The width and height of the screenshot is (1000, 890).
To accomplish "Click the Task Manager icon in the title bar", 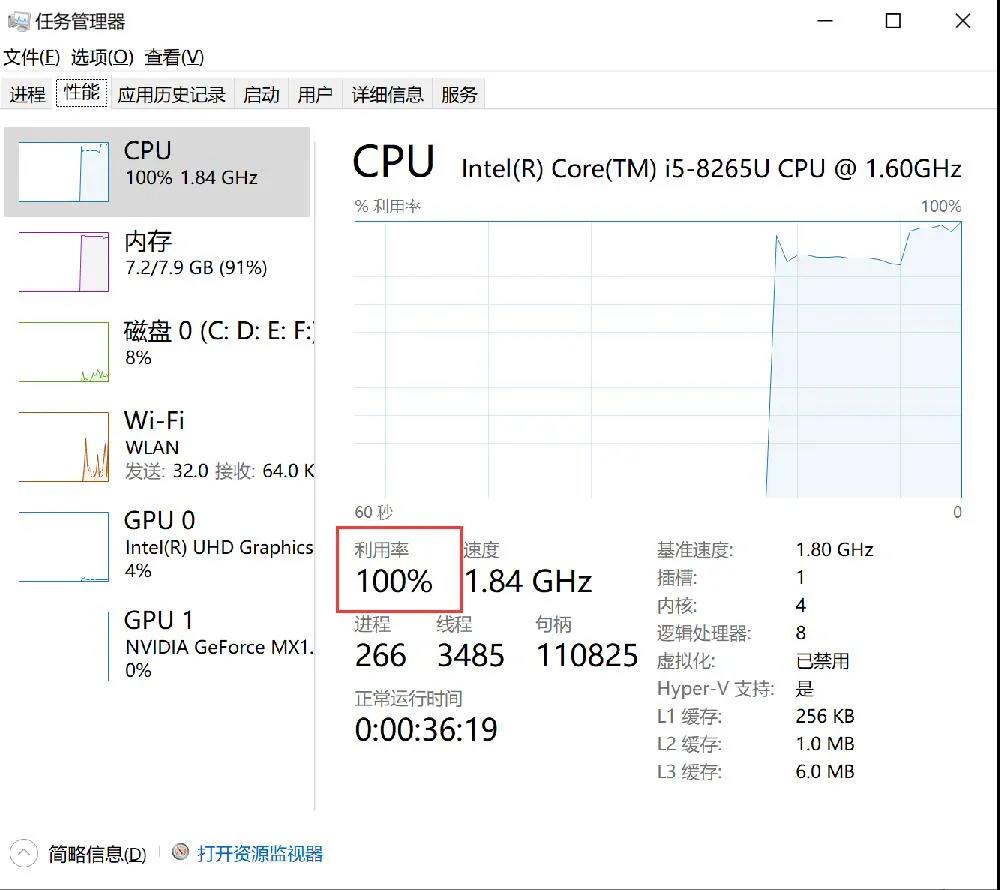I will pyautogui.click(x=18, y=20).
